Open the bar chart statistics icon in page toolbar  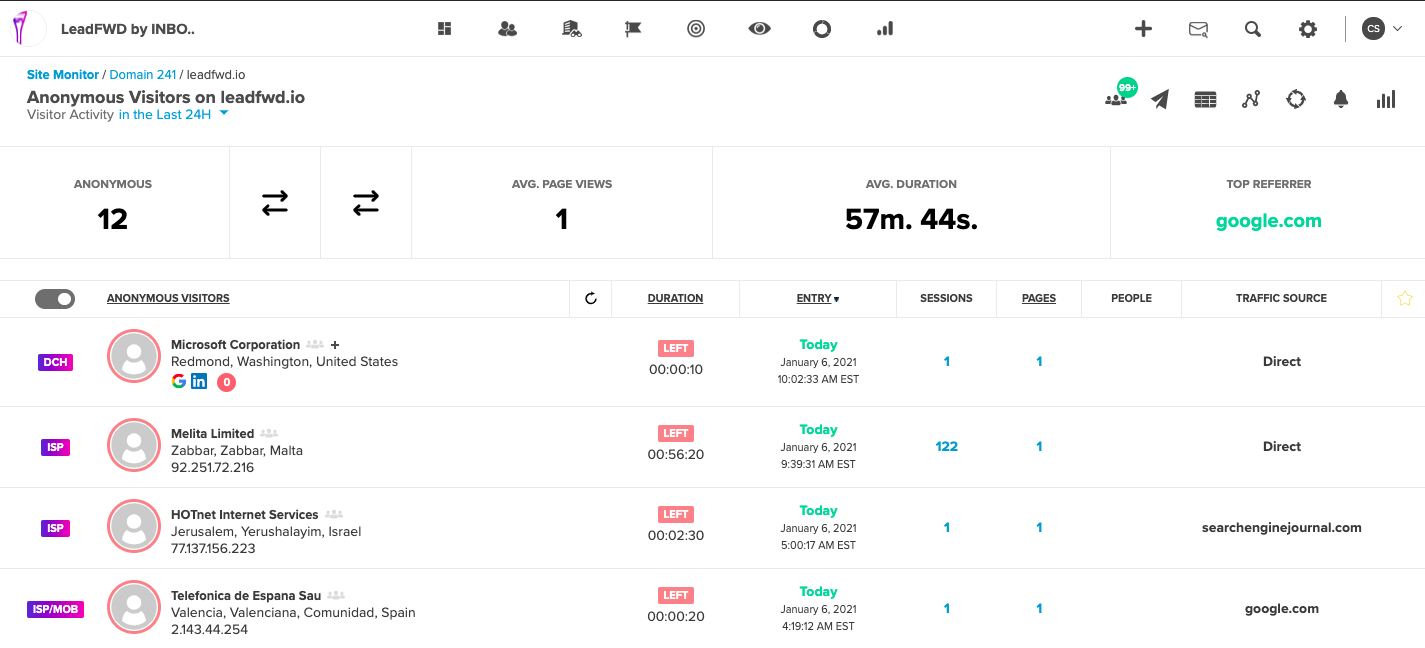[x=1386, y=99]
